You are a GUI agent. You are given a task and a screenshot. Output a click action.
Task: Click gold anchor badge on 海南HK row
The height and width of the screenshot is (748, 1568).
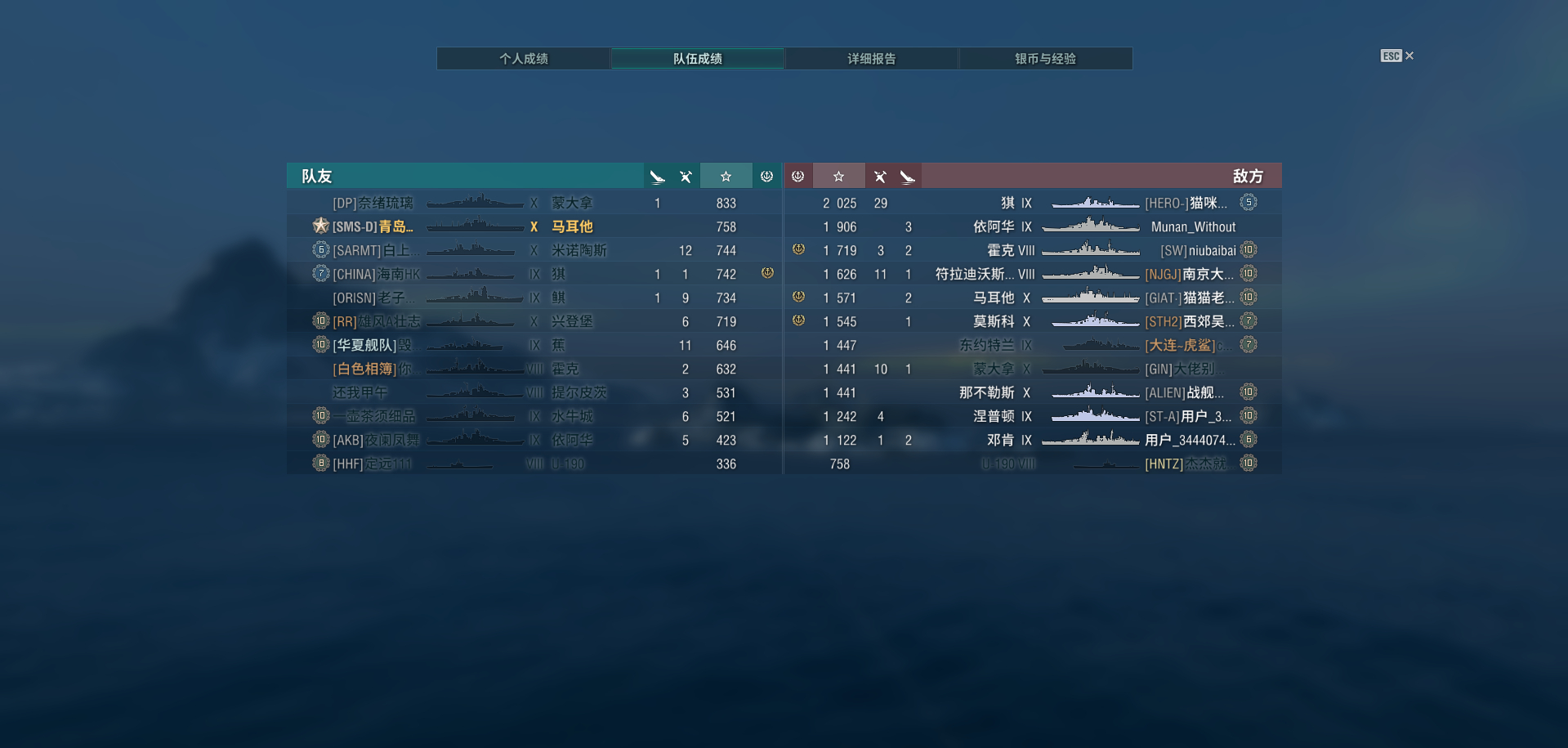click(x=767, y=273)
